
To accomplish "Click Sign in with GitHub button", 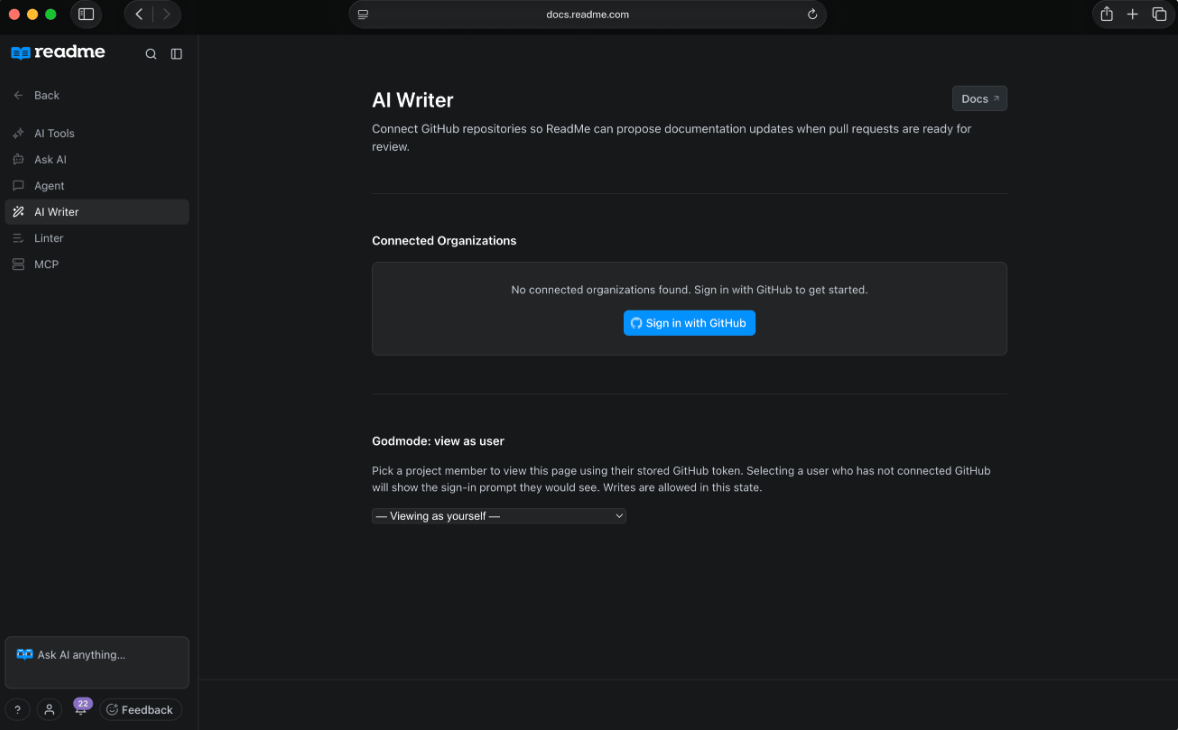I will pyautogui.click(x=689, y=323).
